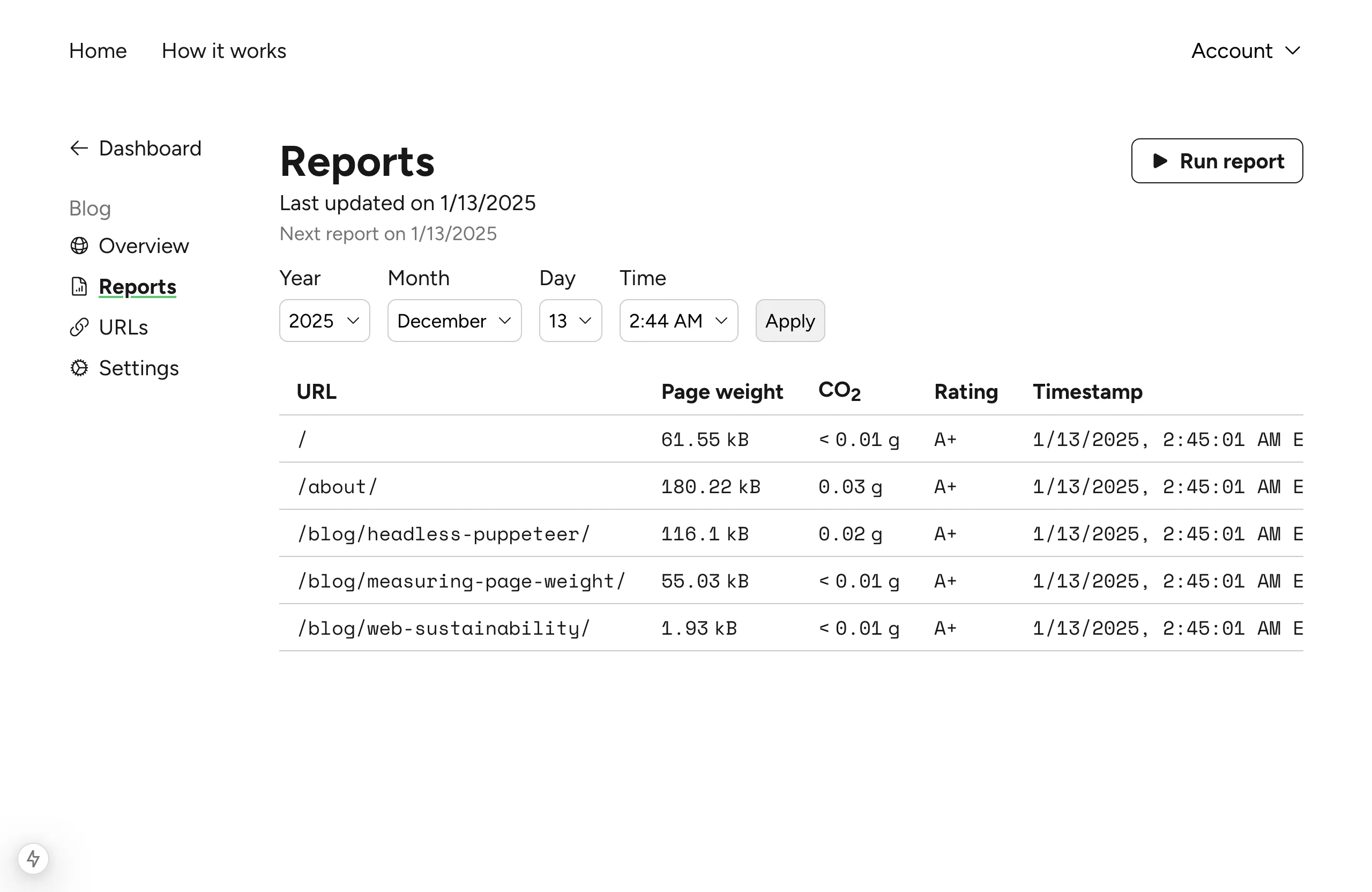Select Home in the top navigation
1372x892 pixels.
[98, 51]
